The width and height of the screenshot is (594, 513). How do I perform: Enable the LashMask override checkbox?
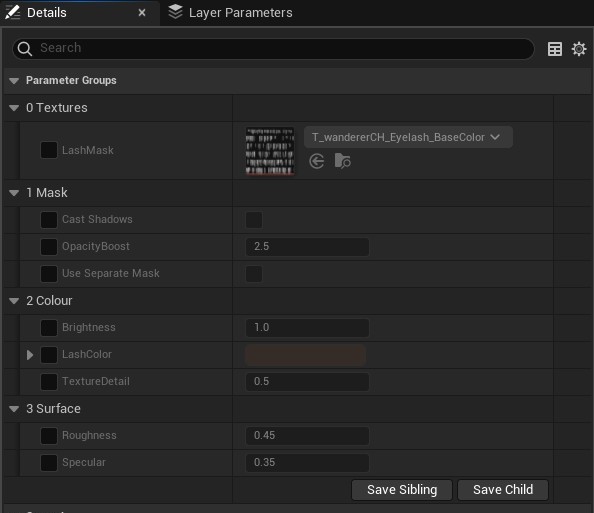click(49, 150)
